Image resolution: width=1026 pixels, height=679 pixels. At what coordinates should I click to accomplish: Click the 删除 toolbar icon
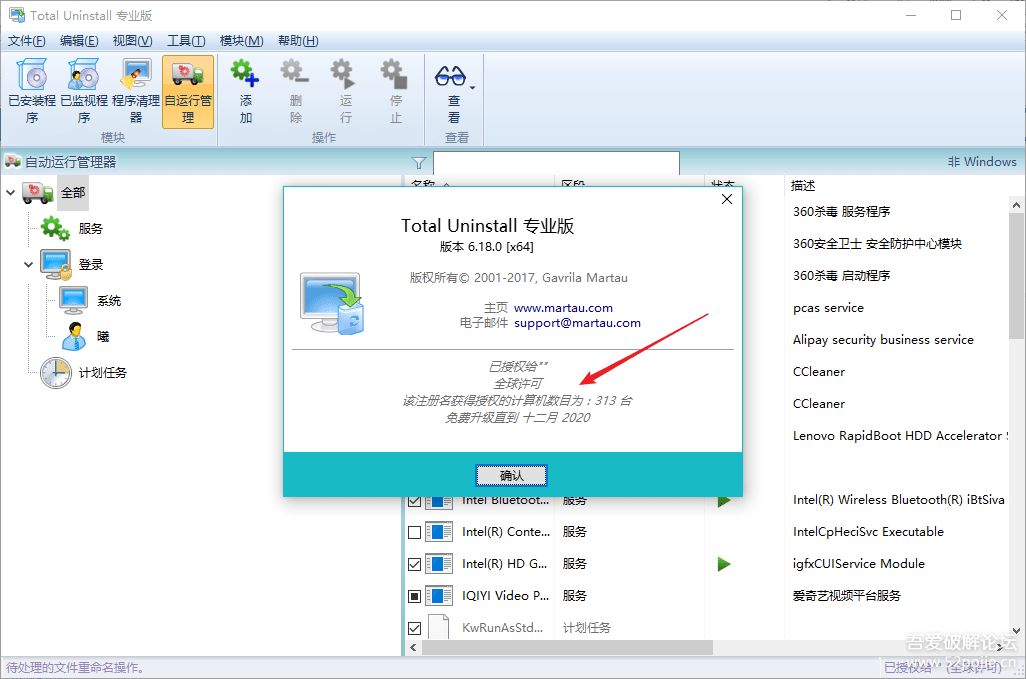295,73
